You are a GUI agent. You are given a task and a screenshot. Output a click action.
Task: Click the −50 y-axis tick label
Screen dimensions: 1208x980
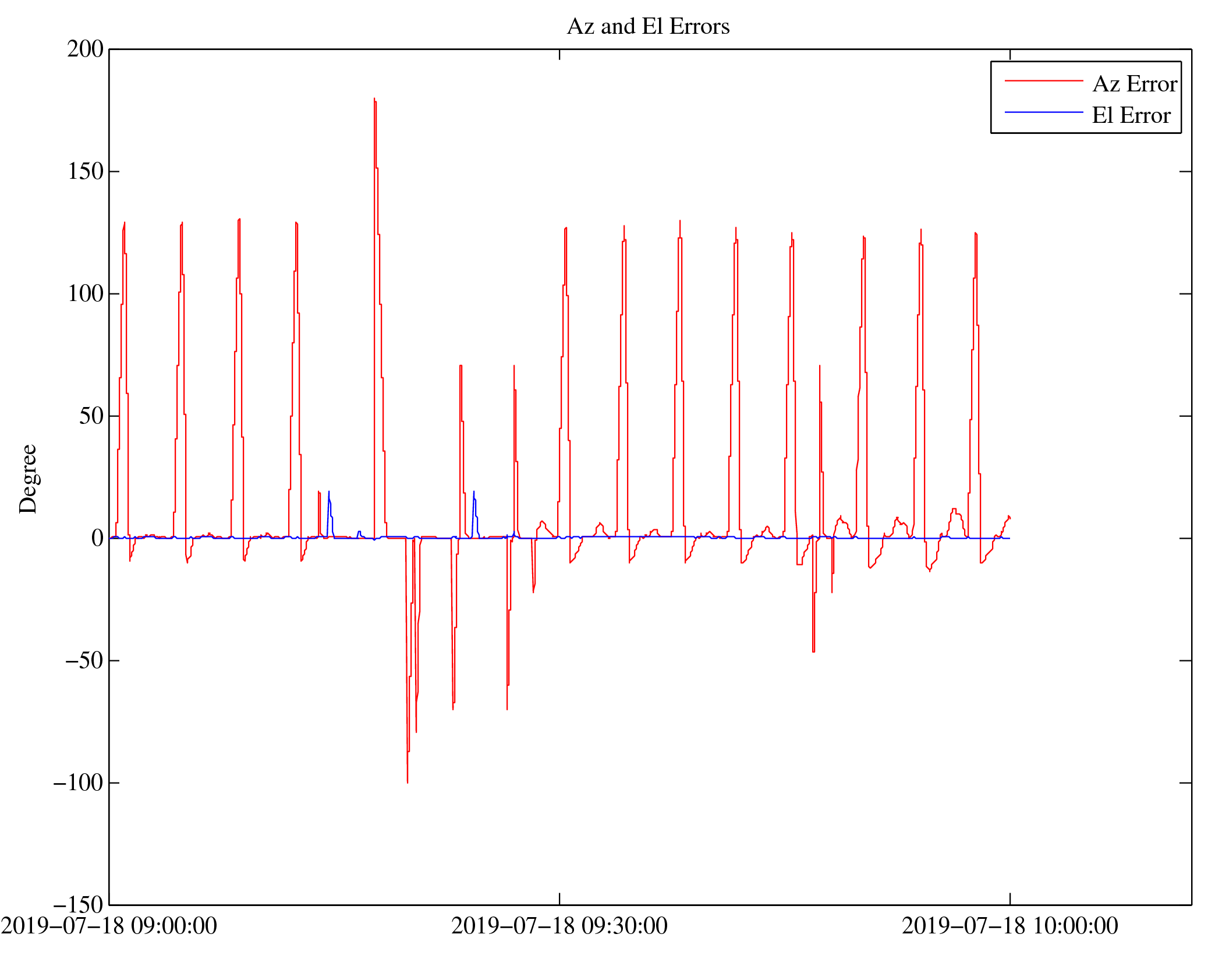click(84, 661)
